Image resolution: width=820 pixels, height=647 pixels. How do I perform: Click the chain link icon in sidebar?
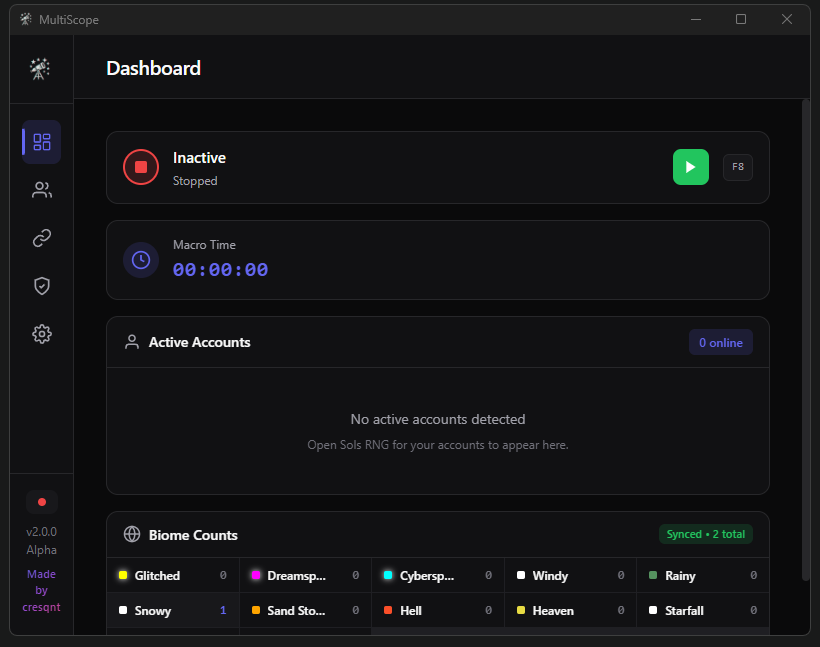coord(41,238)
